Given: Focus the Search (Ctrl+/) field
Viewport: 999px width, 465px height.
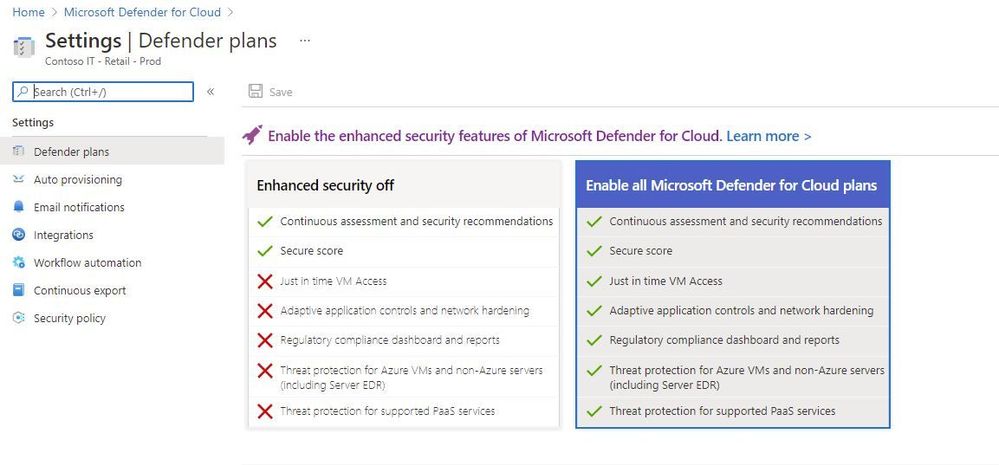Looking at the screenshot, I should (x=103, y=92).
